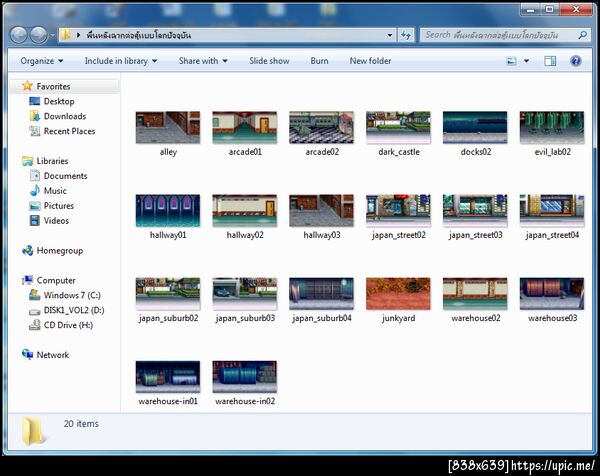This screenshot has height=476, width=600.
Task: Open the Share with menu
Action: point(203,61)
